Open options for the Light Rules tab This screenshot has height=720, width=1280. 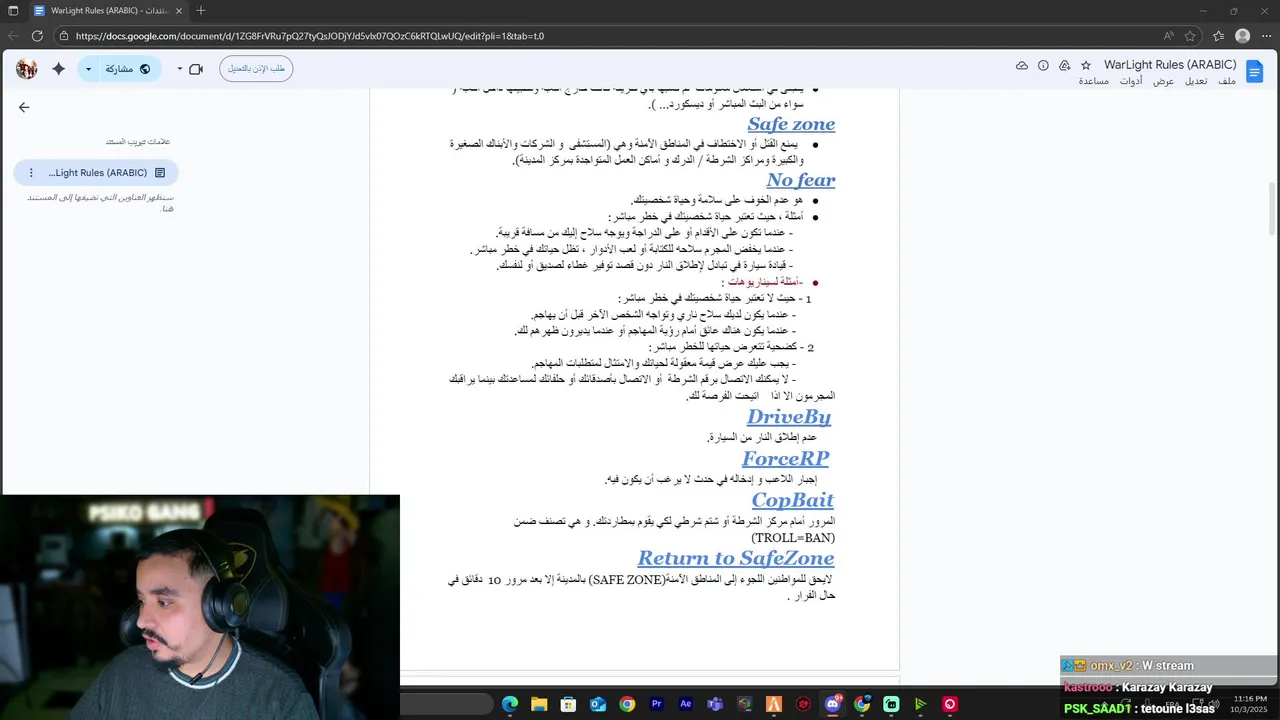[x=31, y=173]
